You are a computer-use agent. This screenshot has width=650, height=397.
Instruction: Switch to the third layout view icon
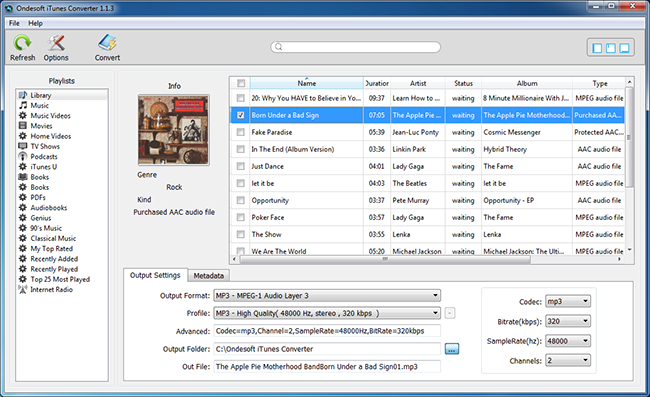click(624, 48)
